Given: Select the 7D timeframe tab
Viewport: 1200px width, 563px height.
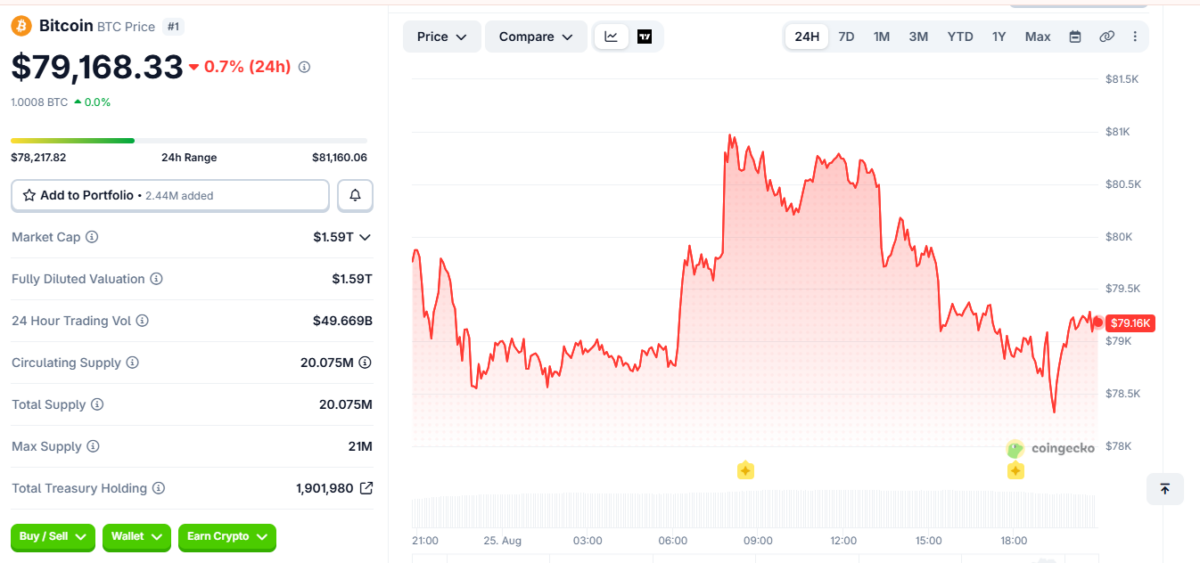Looking at the screenshot, I should point(846,37).
